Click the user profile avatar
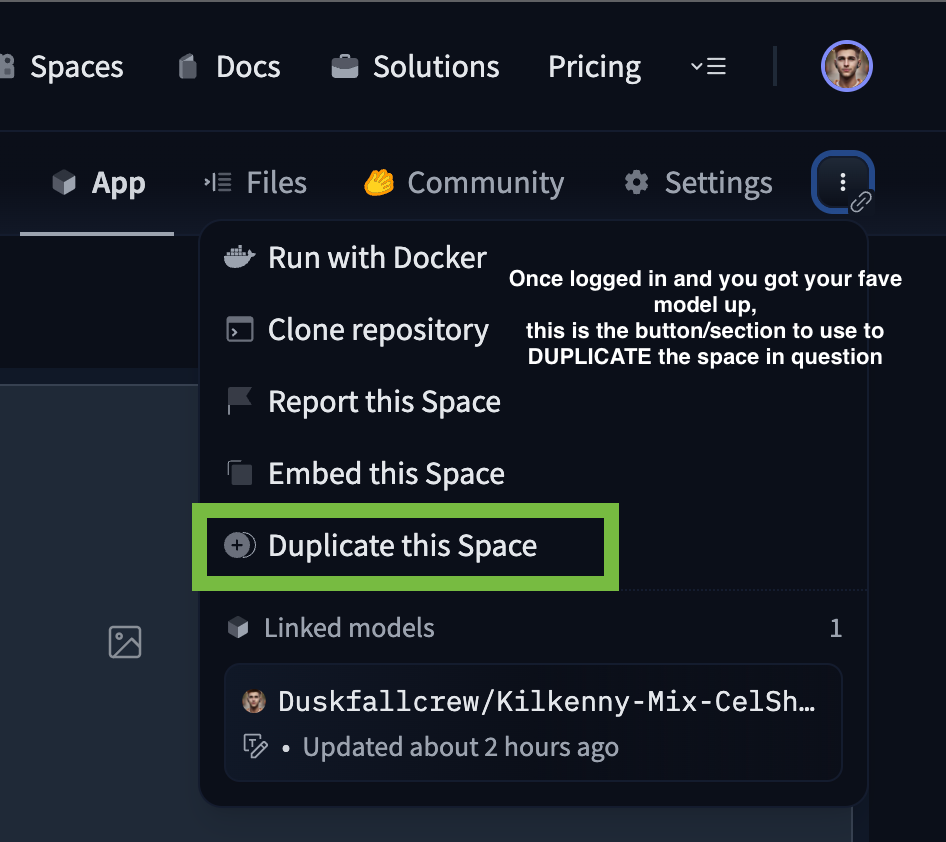The width and height of the screenshot is (946, 842). 846,66
